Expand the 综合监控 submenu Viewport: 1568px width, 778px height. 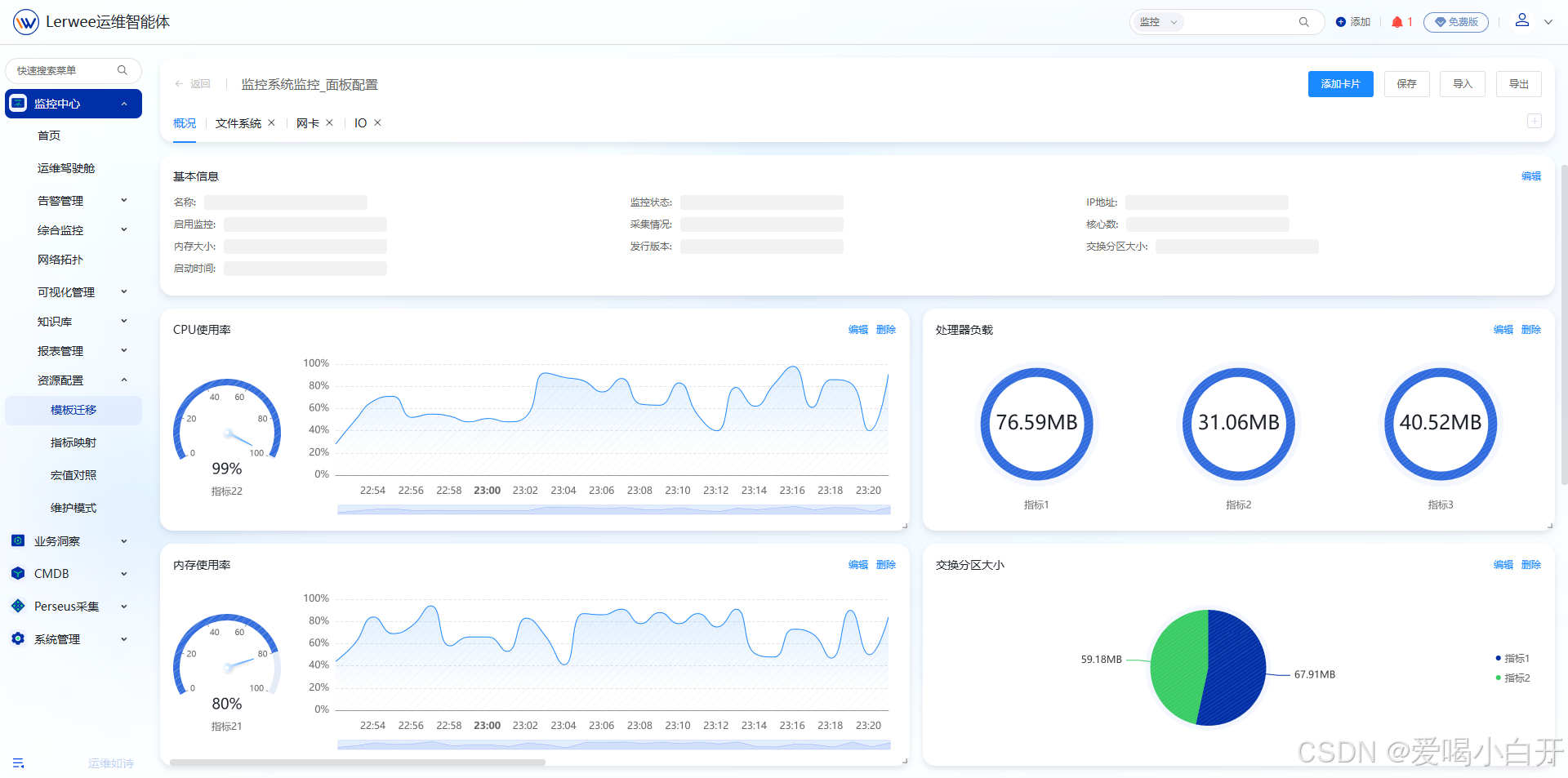click(x=124, y=229)
